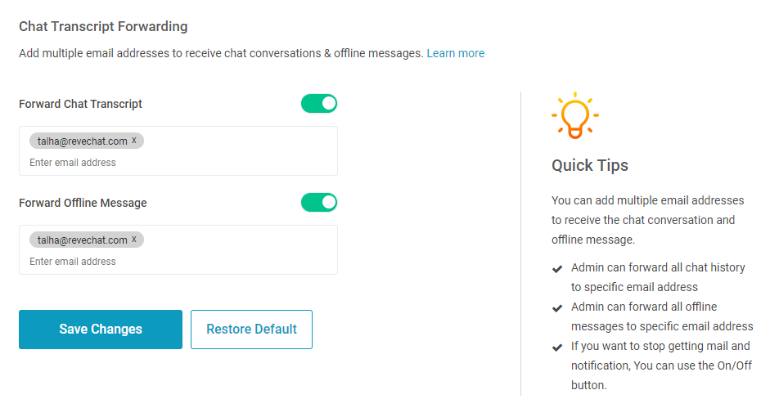This screenshot has height=417, width=770.
Task: Select the talha@revechat.com chip under Chat Transcript
Action: (82, 141)
